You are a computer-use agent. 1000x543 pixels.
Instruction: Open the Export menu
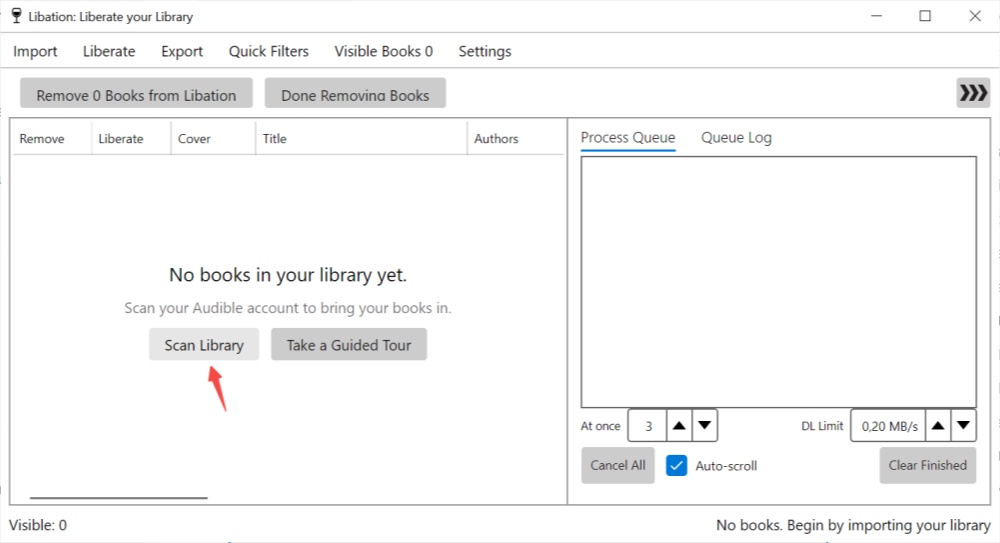pyautogui.click(x=182, y=51)
